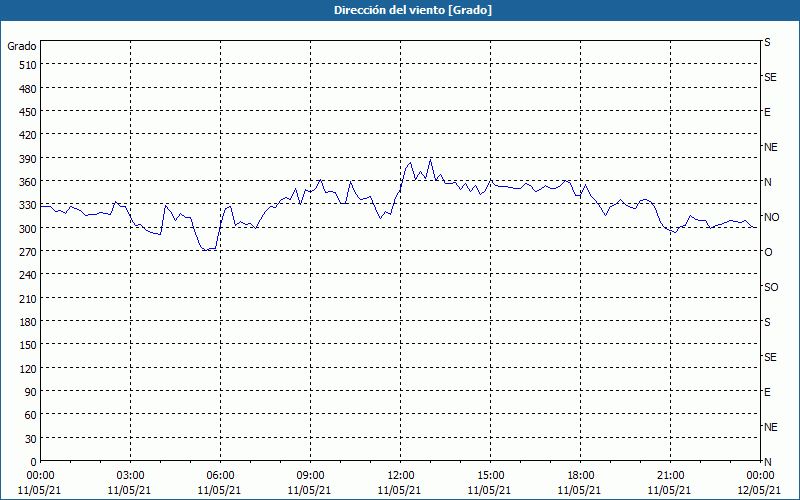Click the 150 y-axis tick label
800x500 pixels.
[x=28, y=345]
